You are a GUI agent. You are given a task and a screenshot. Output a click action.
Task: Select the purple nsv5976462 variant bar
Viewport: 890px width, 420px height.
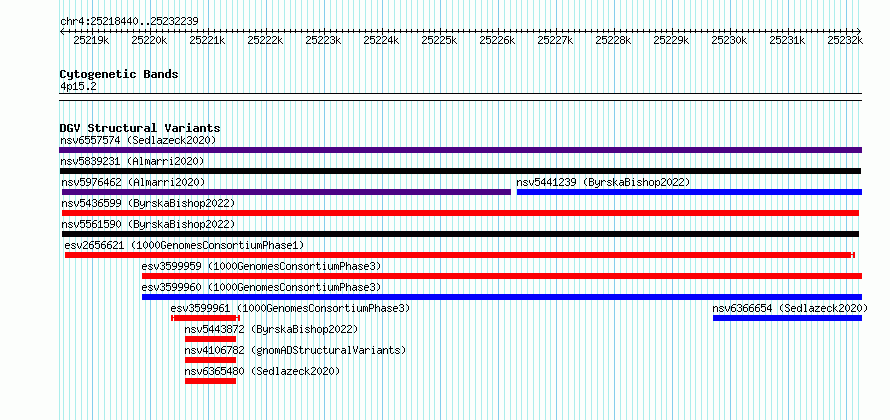click(x=286, y=192)
